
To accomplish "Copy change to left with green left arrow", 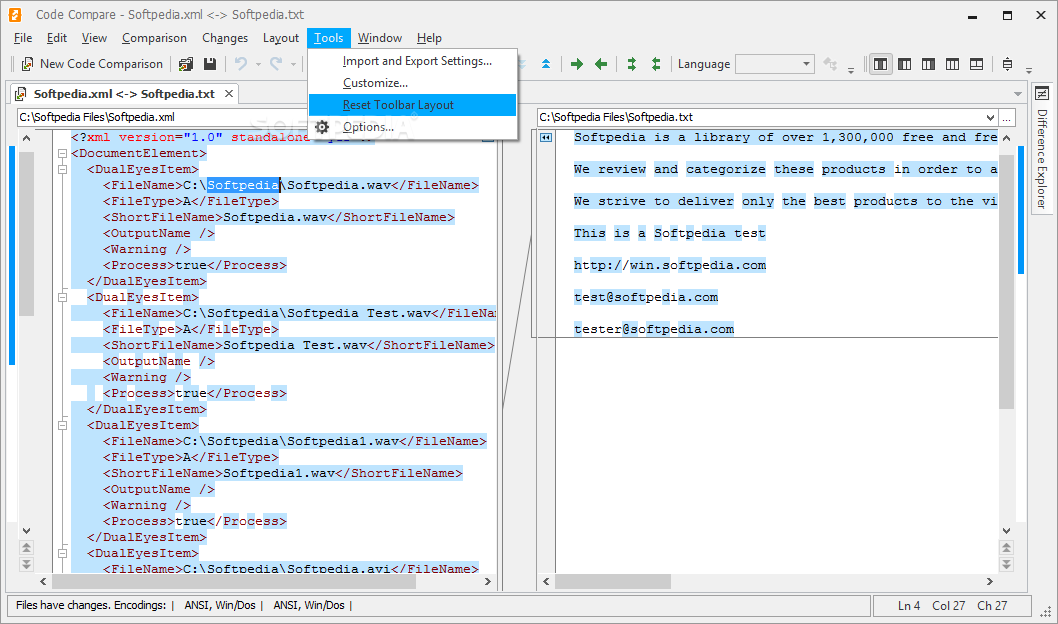I will coord(601,64).
